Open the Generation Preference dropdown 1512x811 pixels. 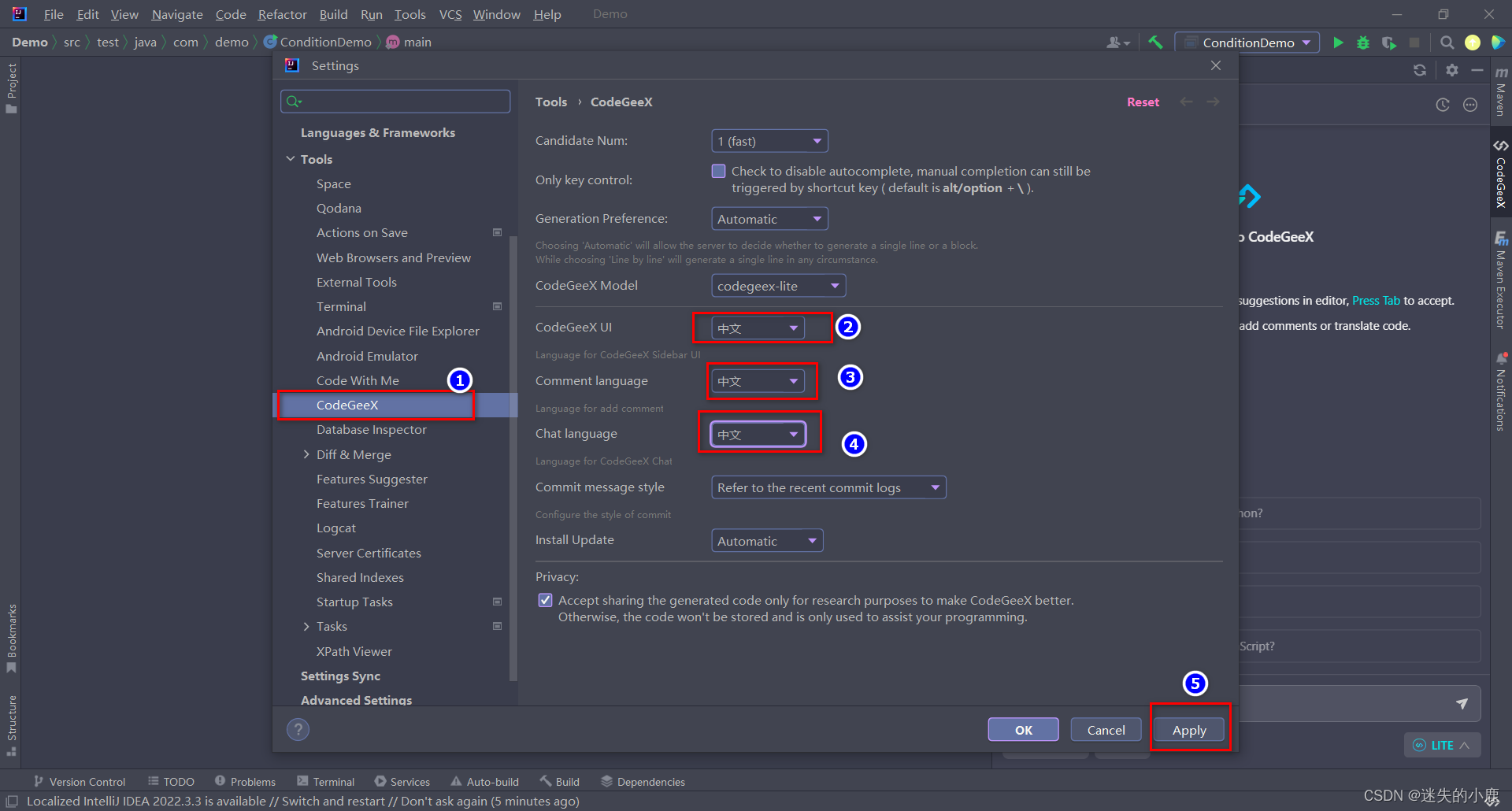[x=769, y=219]
